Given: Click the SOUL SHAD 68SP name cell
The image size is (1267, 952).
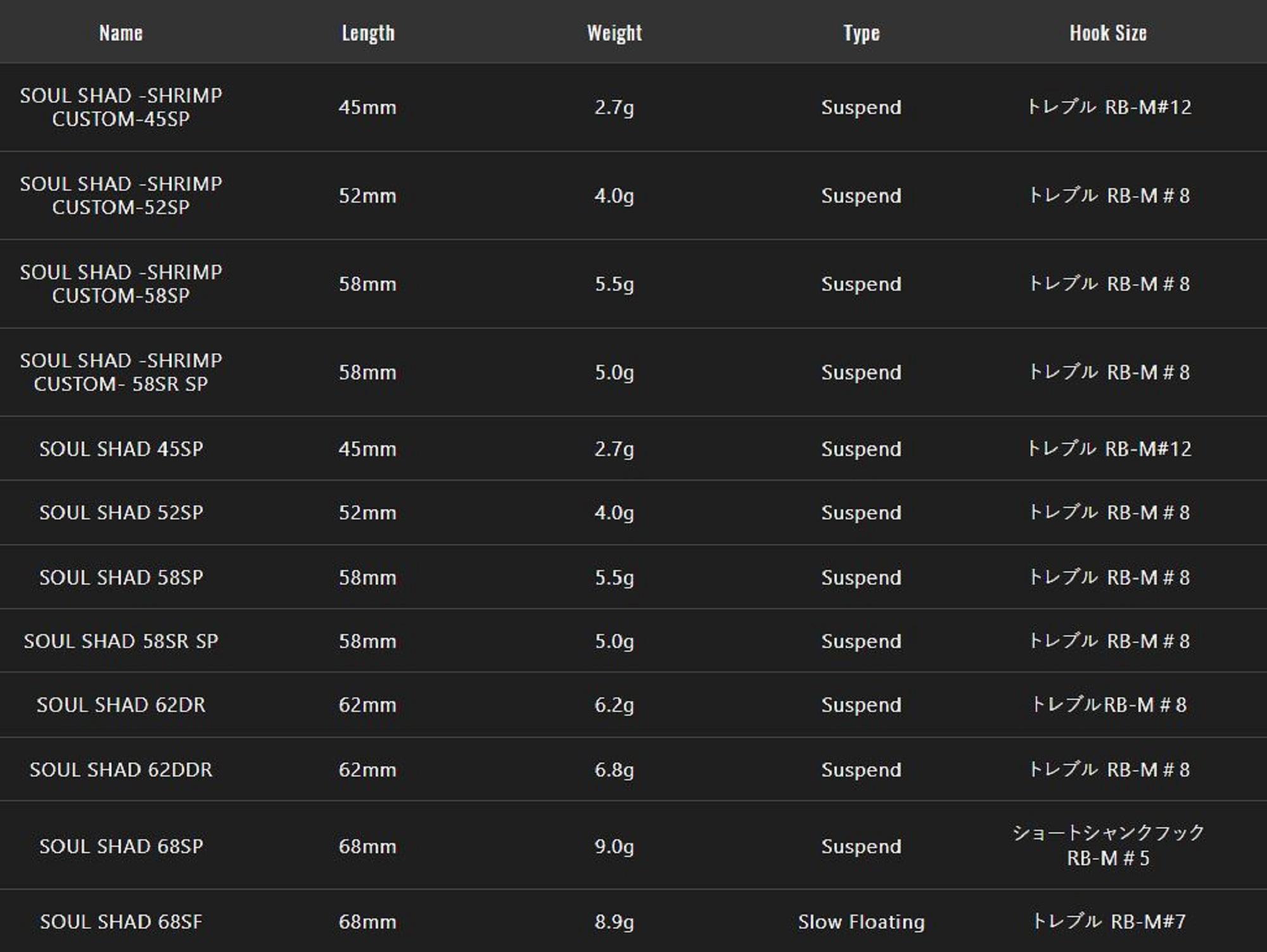Looking at the screenshot, I should tap(121, 846).
